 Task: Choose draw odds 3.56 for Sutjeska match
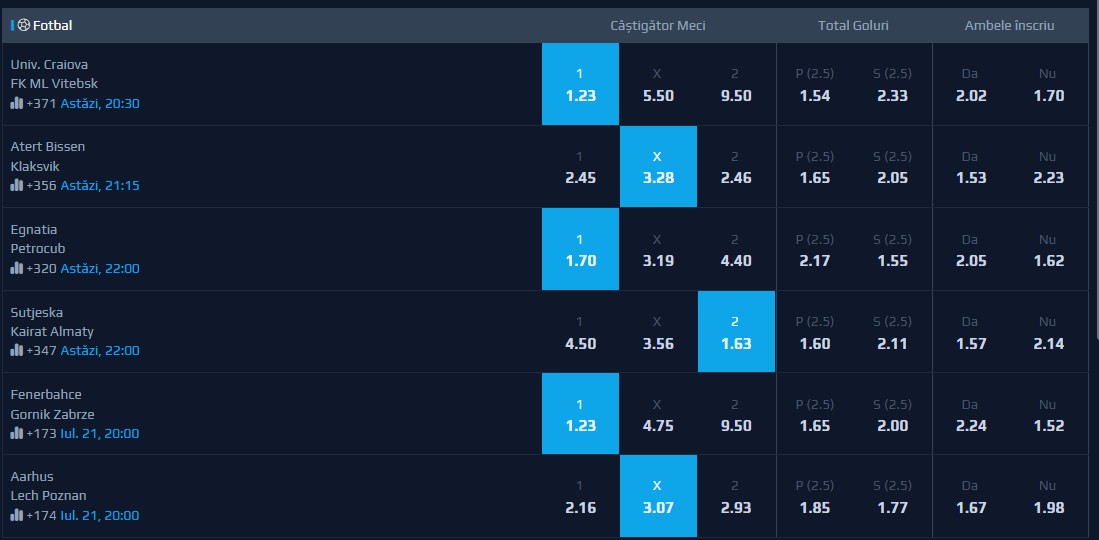658,332
